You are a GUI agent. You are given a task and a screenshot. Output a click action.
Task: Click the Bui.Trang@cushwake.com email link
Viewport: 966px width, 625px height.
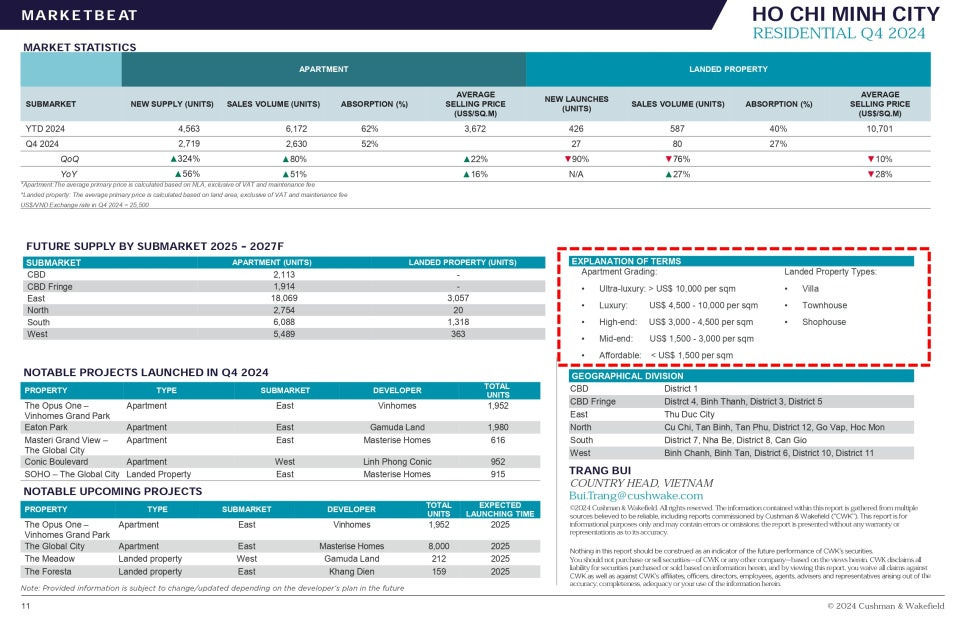(635, 496)
